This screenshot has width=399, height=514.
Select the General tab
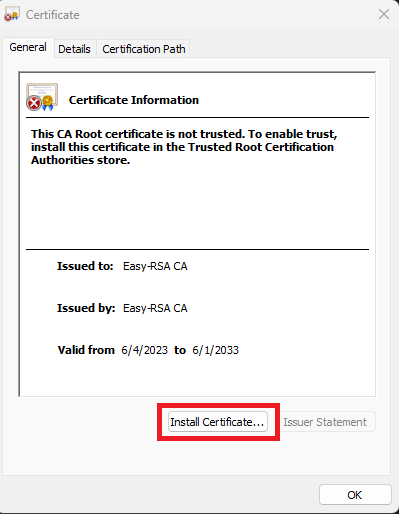click(x=28, y=47)
